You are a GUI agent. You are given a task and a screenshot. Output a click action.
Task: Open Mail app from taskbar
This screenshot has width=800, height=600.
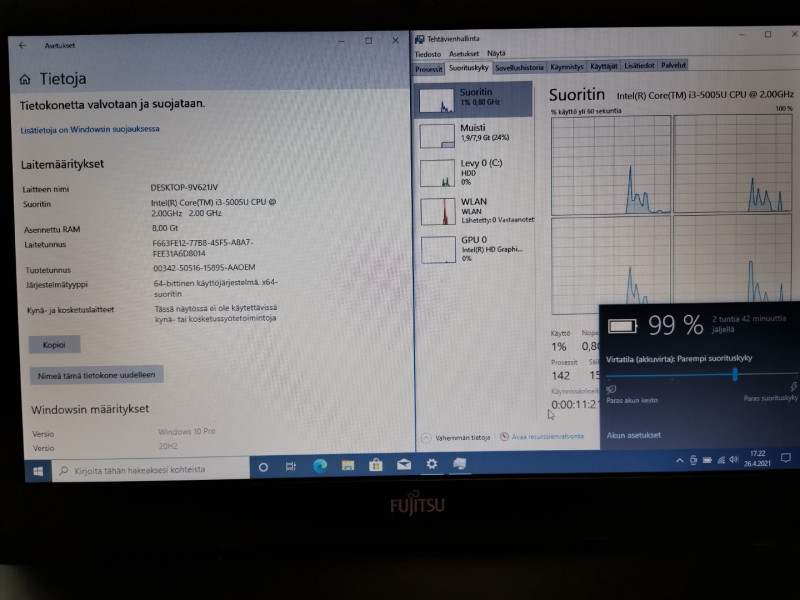click(404, 464)
